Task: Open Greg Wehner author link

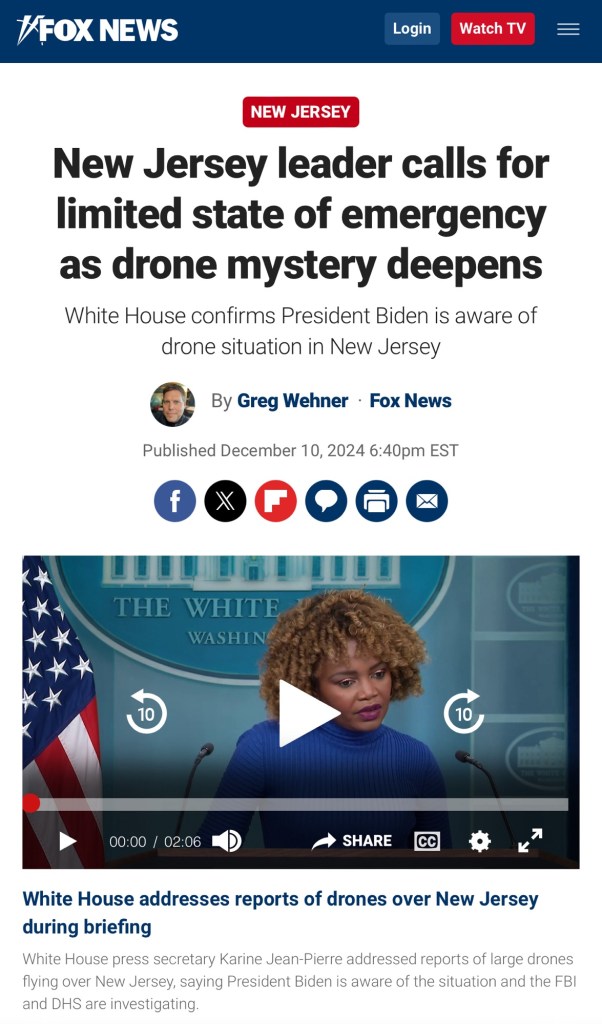Action: tap(293, 400)
